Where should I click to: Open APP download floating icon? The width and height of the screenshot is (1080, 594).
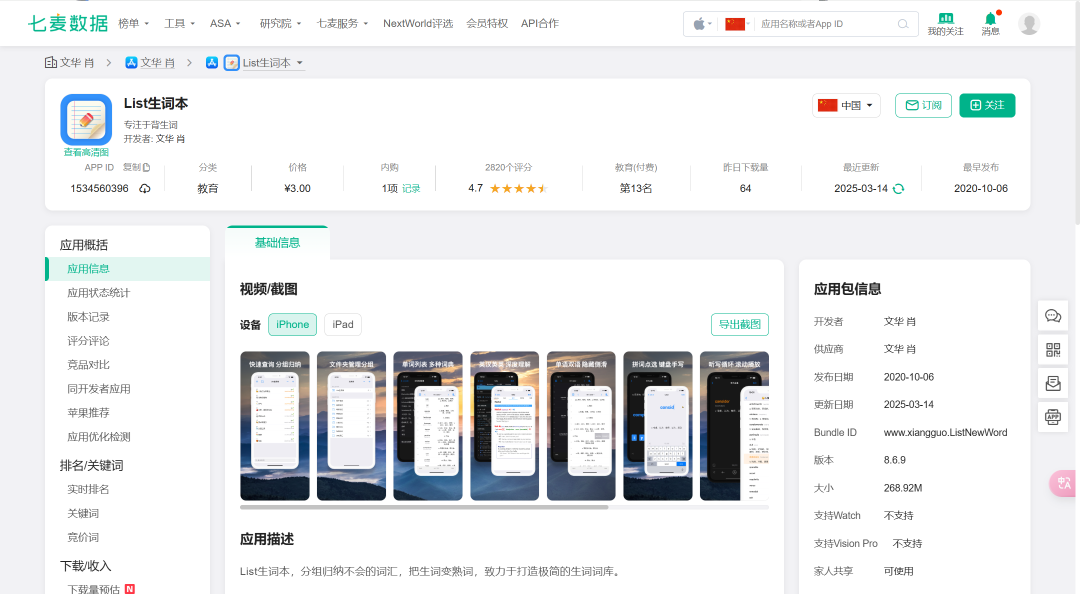[x=1053, y=417]
